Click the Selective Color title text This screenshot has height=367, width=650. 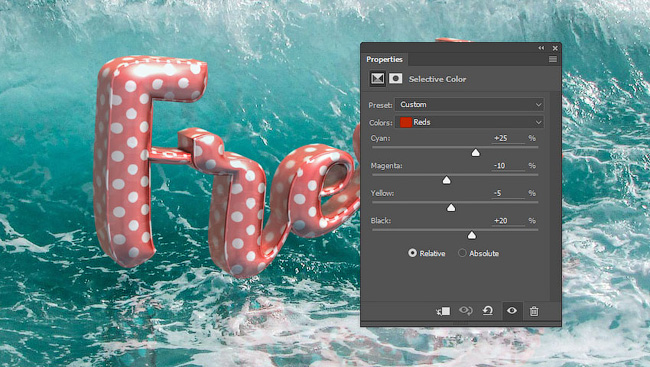click(437, 79)
